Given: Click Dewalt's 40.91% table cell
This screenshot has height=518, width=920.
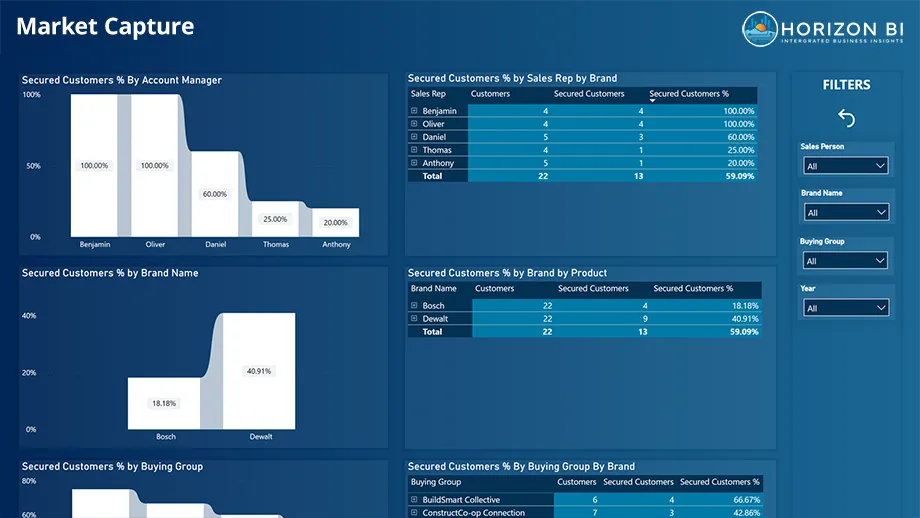Looking at the screenshot, I should 745,319.
